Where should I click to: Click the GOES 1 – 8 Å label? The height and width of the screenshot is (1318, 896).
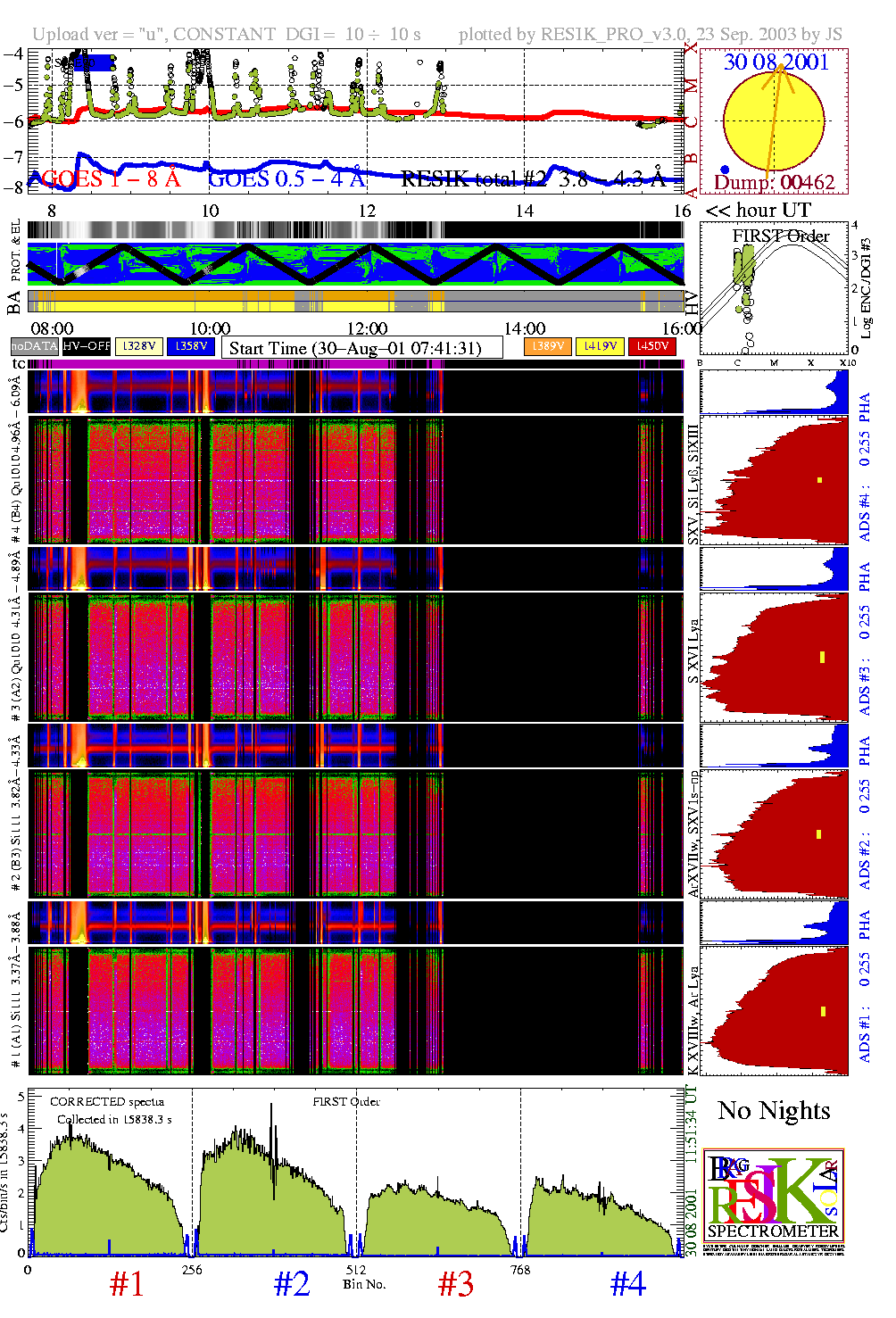[x=110, y=179]
